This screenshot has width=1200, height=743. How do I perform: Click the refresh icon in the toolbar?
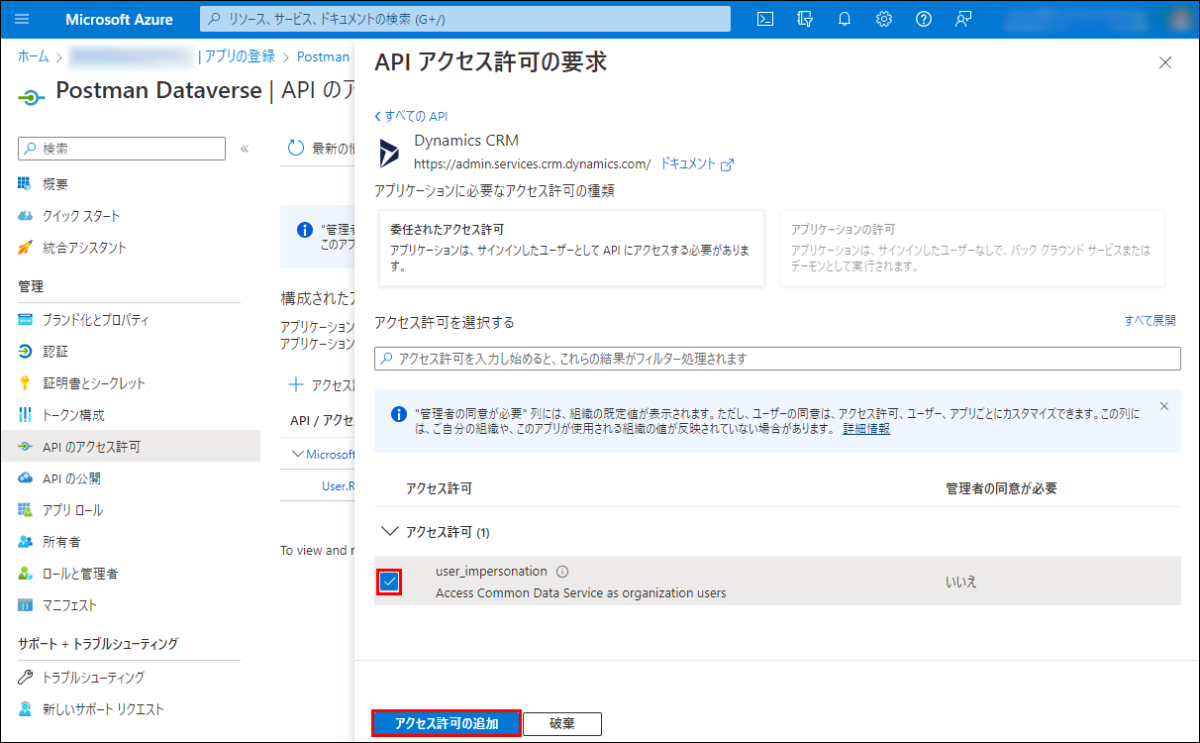click(296, 148)
